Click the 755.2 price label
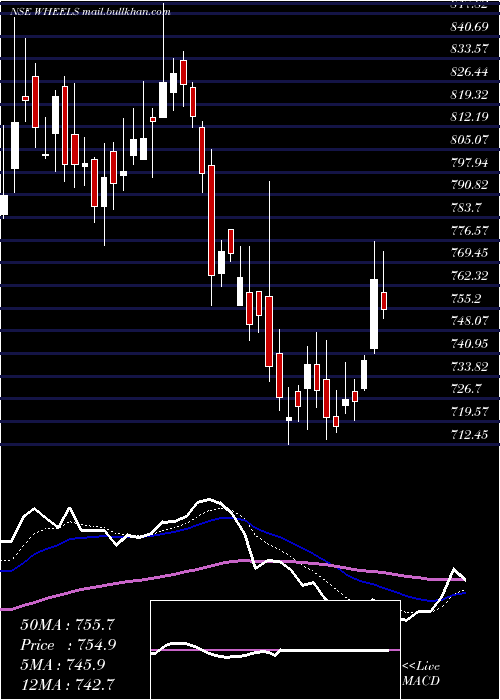Viewport: 500px width, 700px height. click(x=466, y=299)
